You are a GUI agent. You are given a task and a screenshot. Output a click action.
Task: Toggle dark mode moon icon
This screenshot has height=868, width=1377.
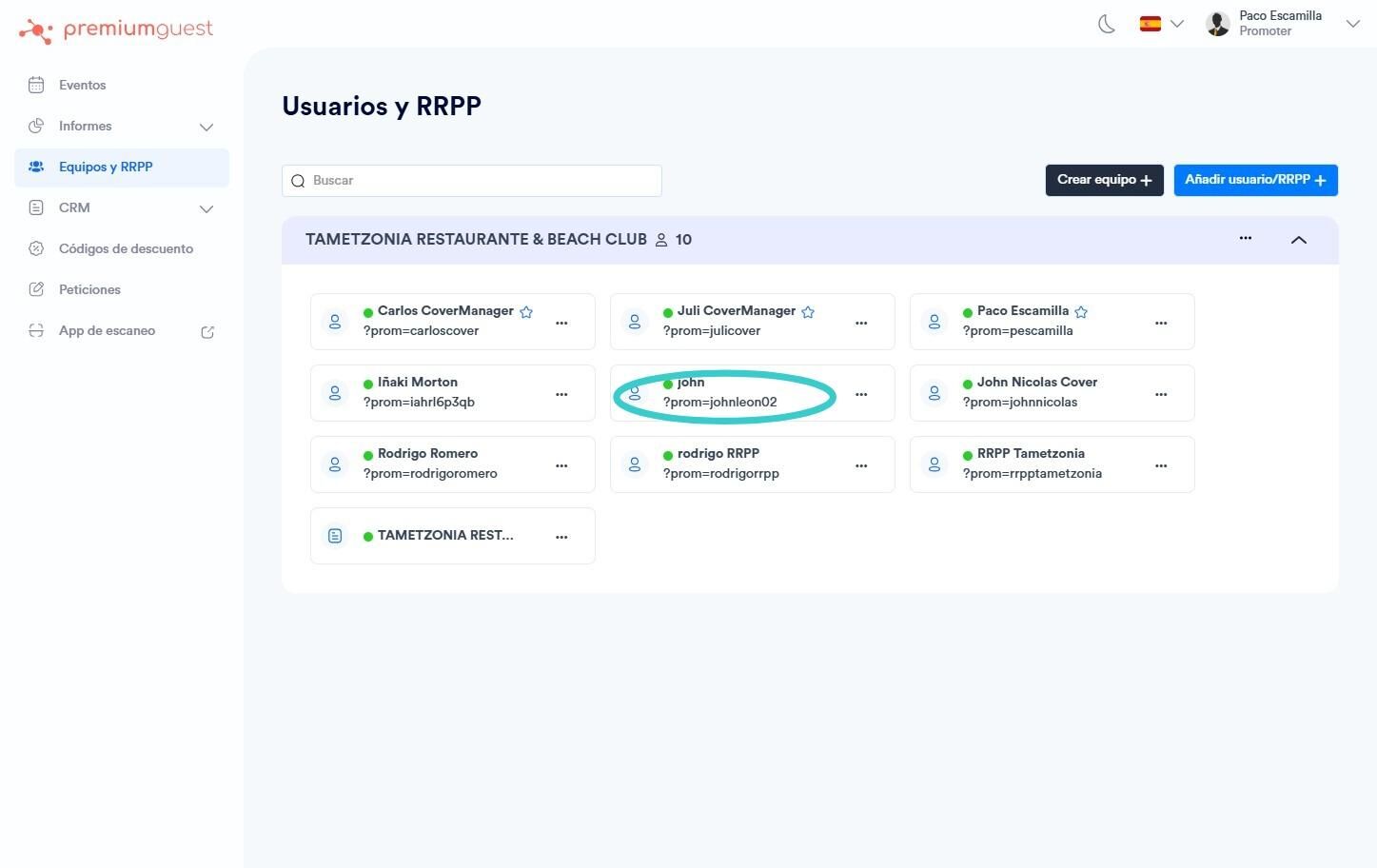(1107, 24)
